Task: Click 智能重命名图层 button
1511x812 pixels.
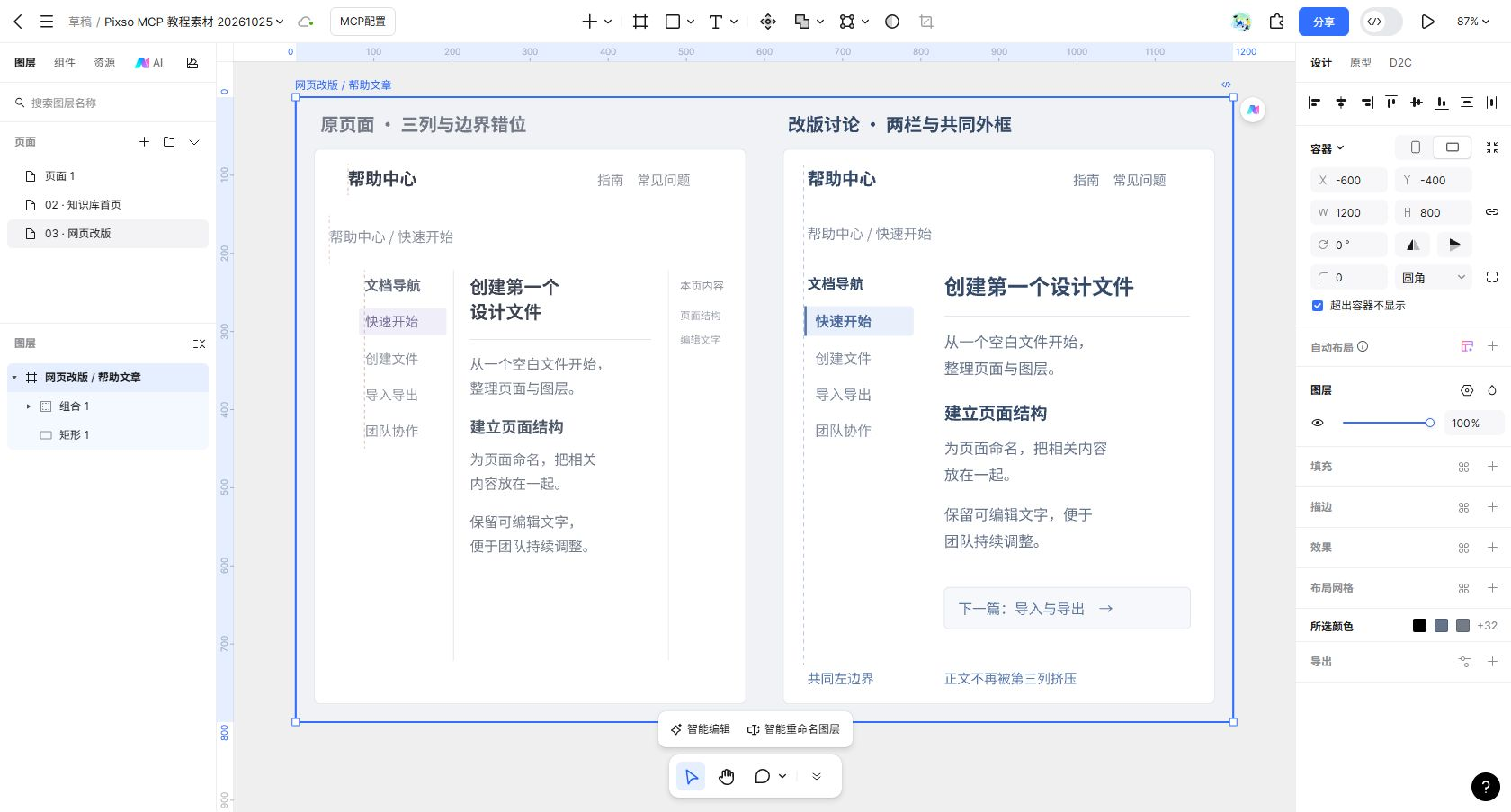Action: (x=793, y=729)
